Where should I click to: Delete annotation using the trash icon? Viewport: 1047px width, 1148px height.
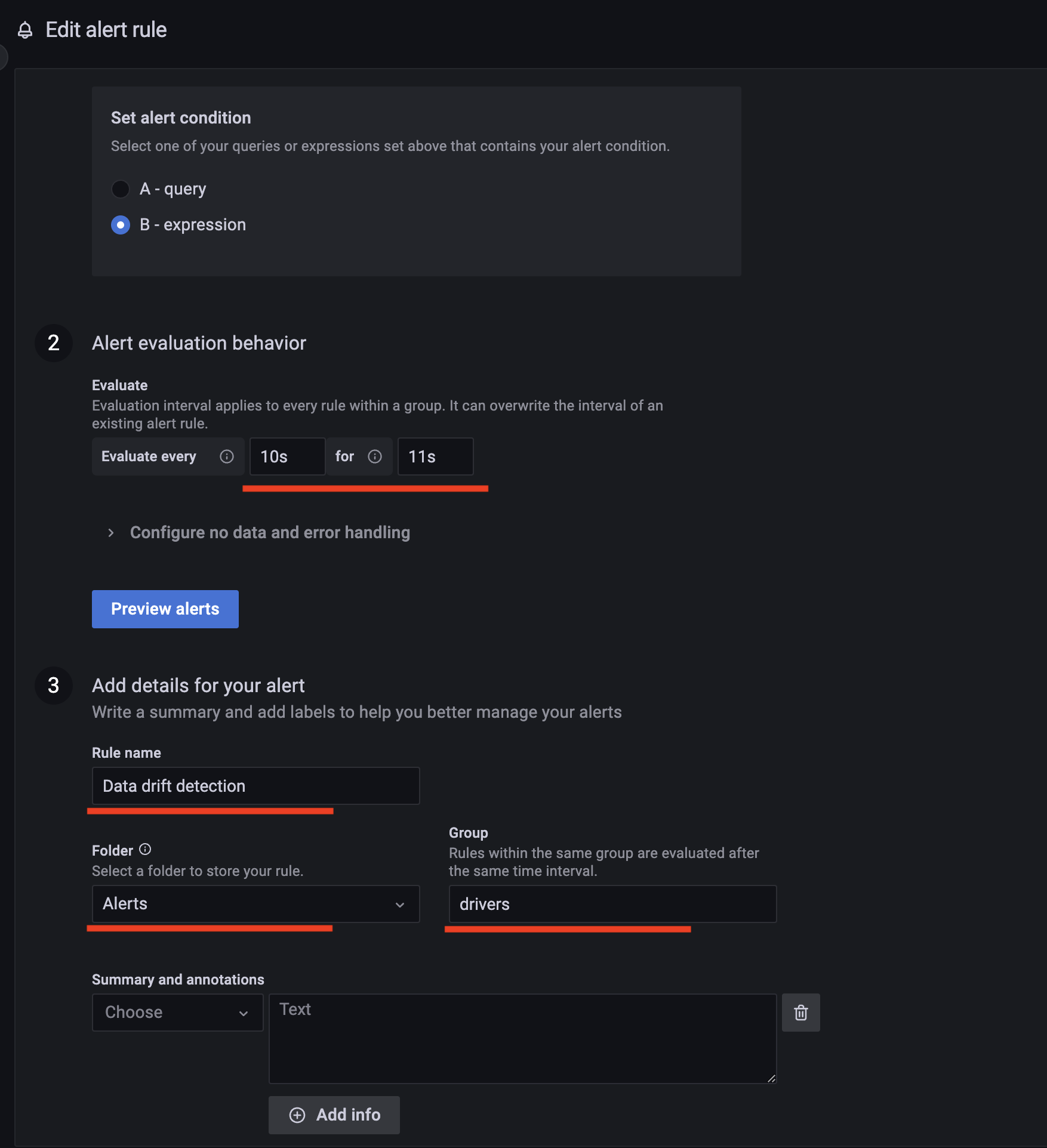pyautogui.click(x=801, y=1013)
